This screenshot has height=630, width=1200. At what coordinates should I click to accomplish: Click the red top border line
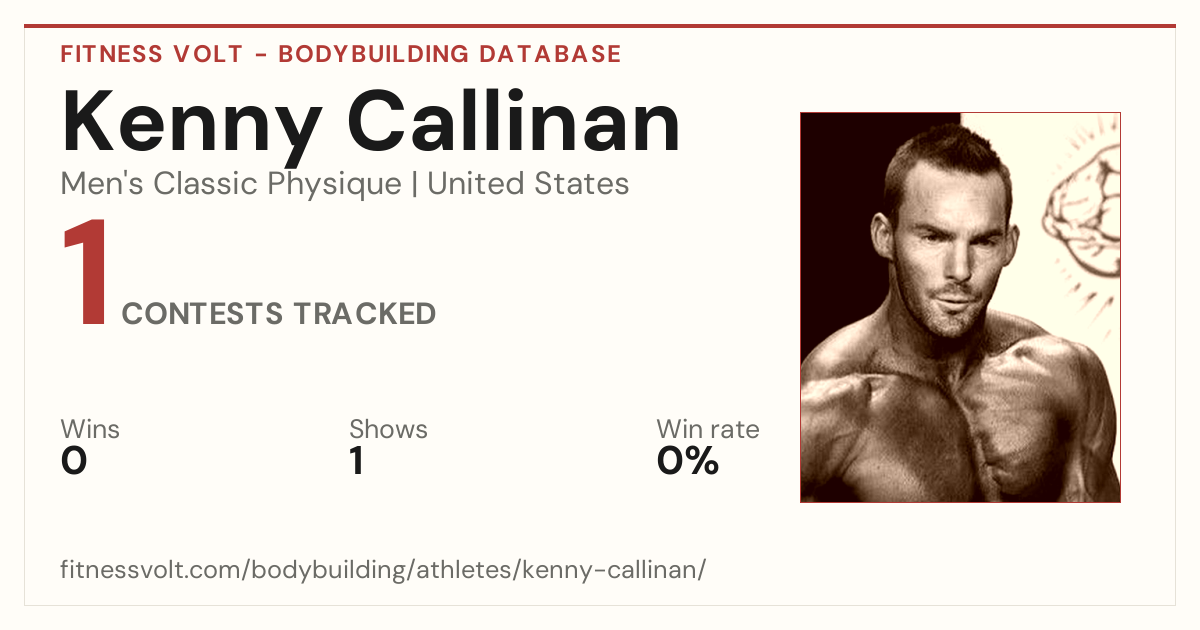click(x=600, y=26)
